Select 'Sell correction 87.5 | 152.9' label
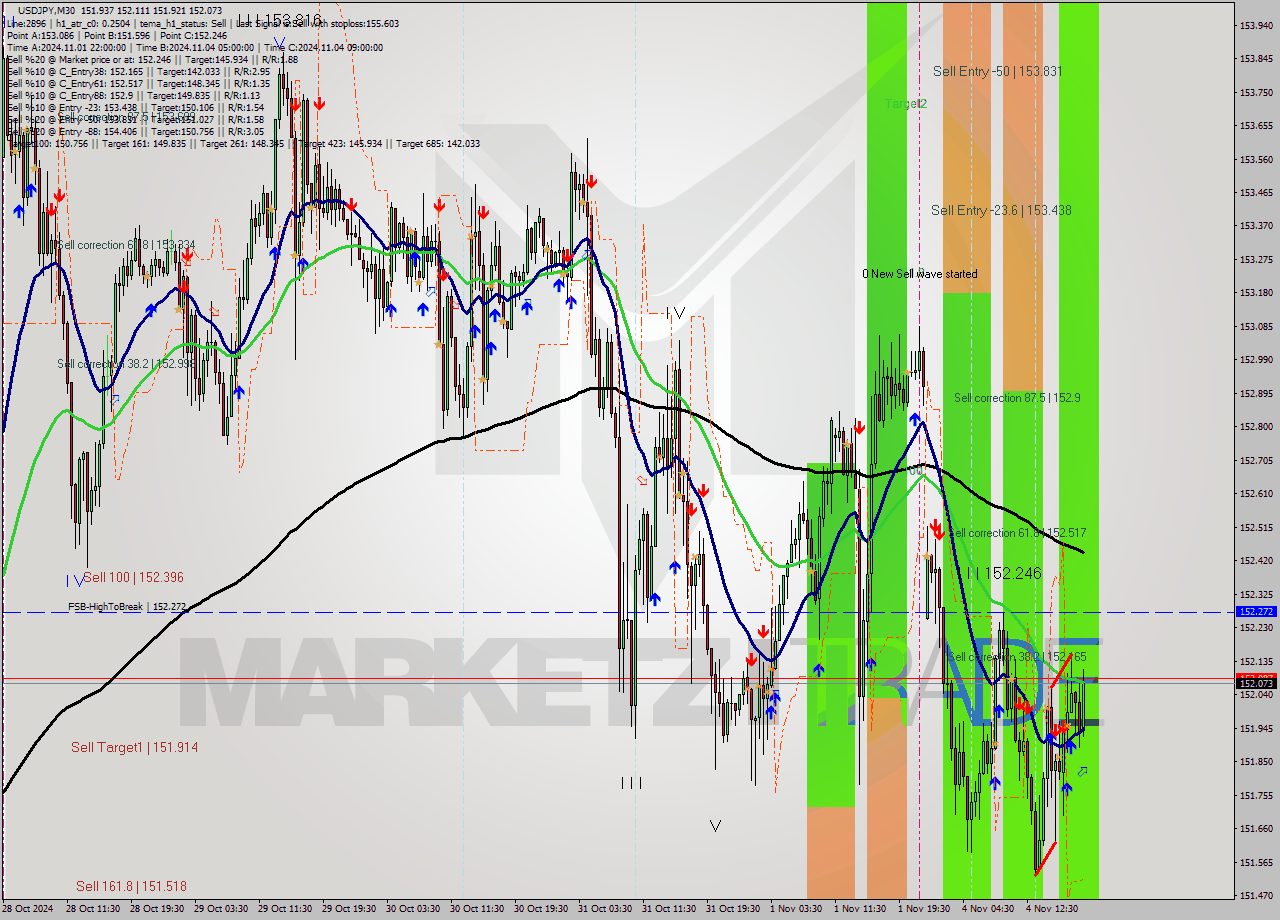This screenshot has height=920, width=1280. (1017, 398)
